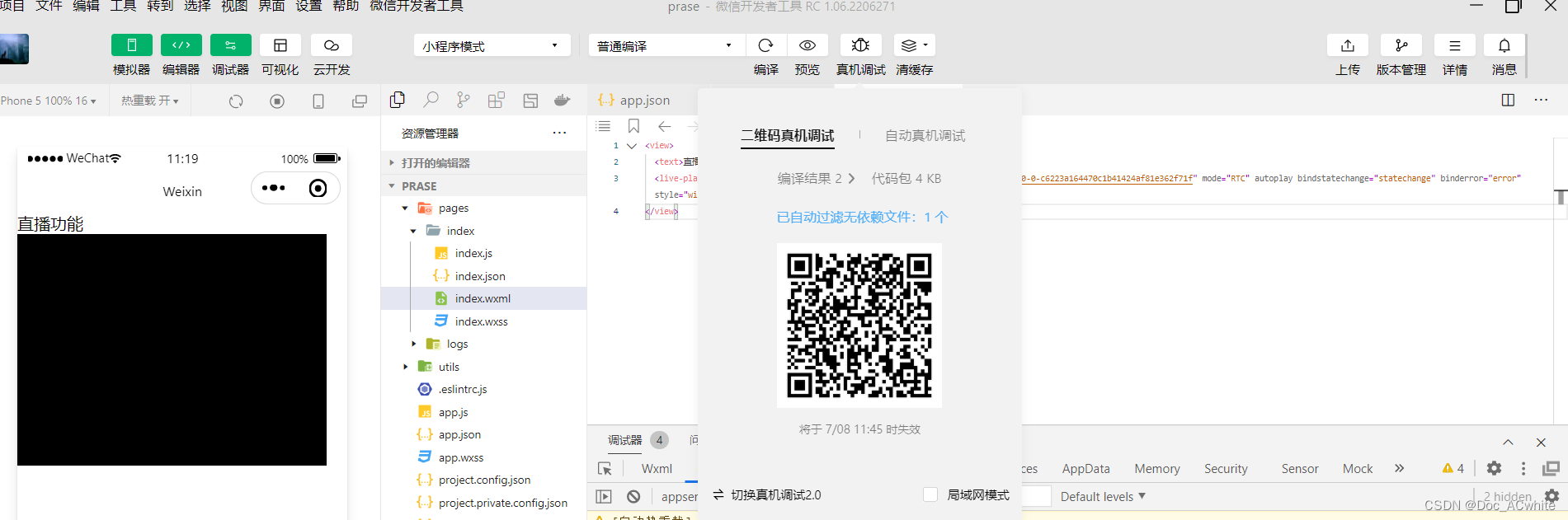This screenshot has height=520, width=1568.
Task: Expand the utils folder
Action: click(x=484, y=367)
